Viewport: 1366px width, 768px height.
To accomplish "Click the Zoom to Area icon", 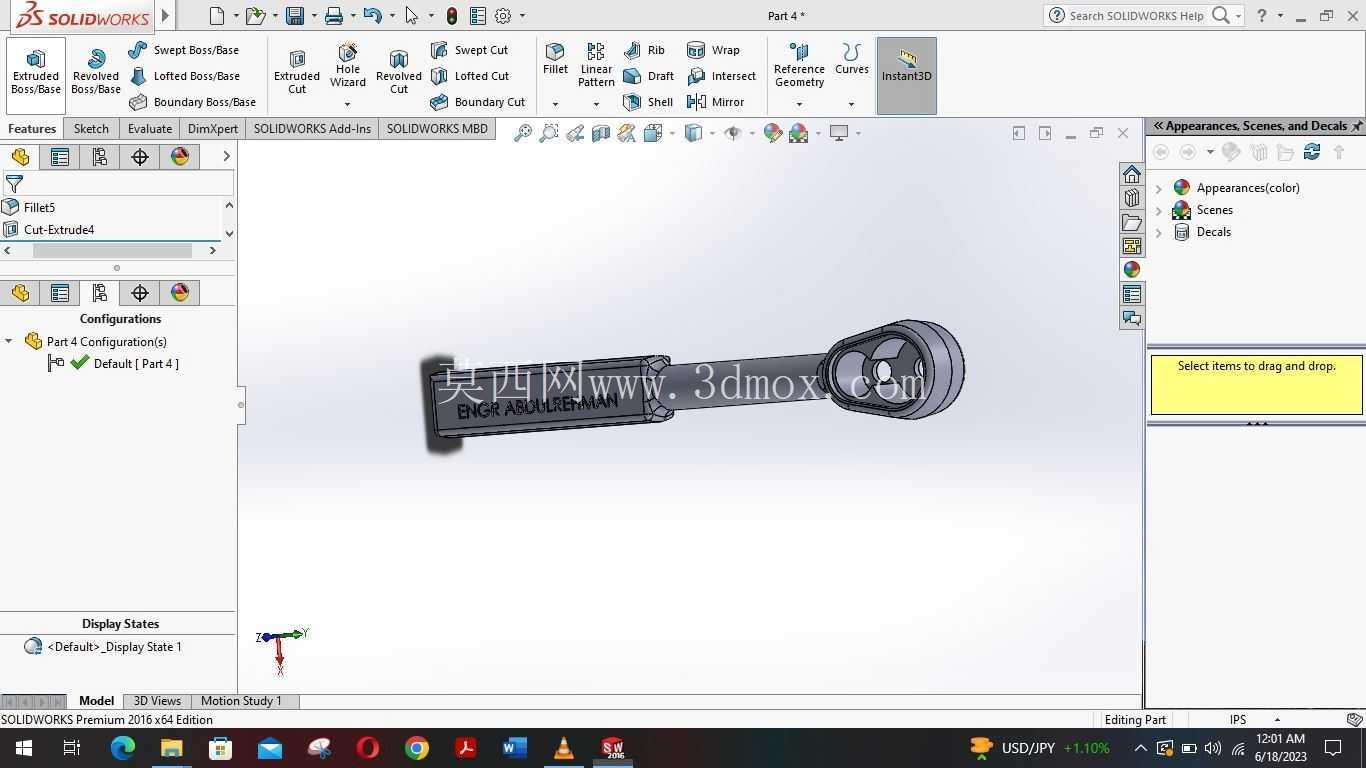I will 548,133.
